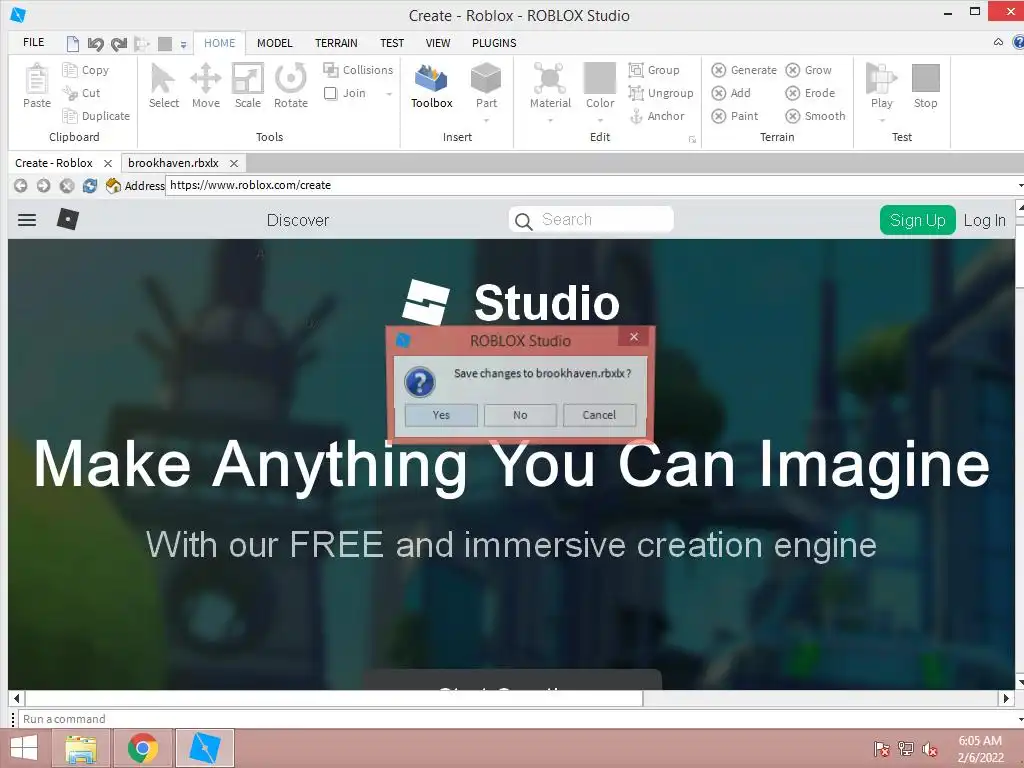Click Duplicate in Clipboard group
The width and height of the screenshot is (1024, 768).
pos(96,116)
